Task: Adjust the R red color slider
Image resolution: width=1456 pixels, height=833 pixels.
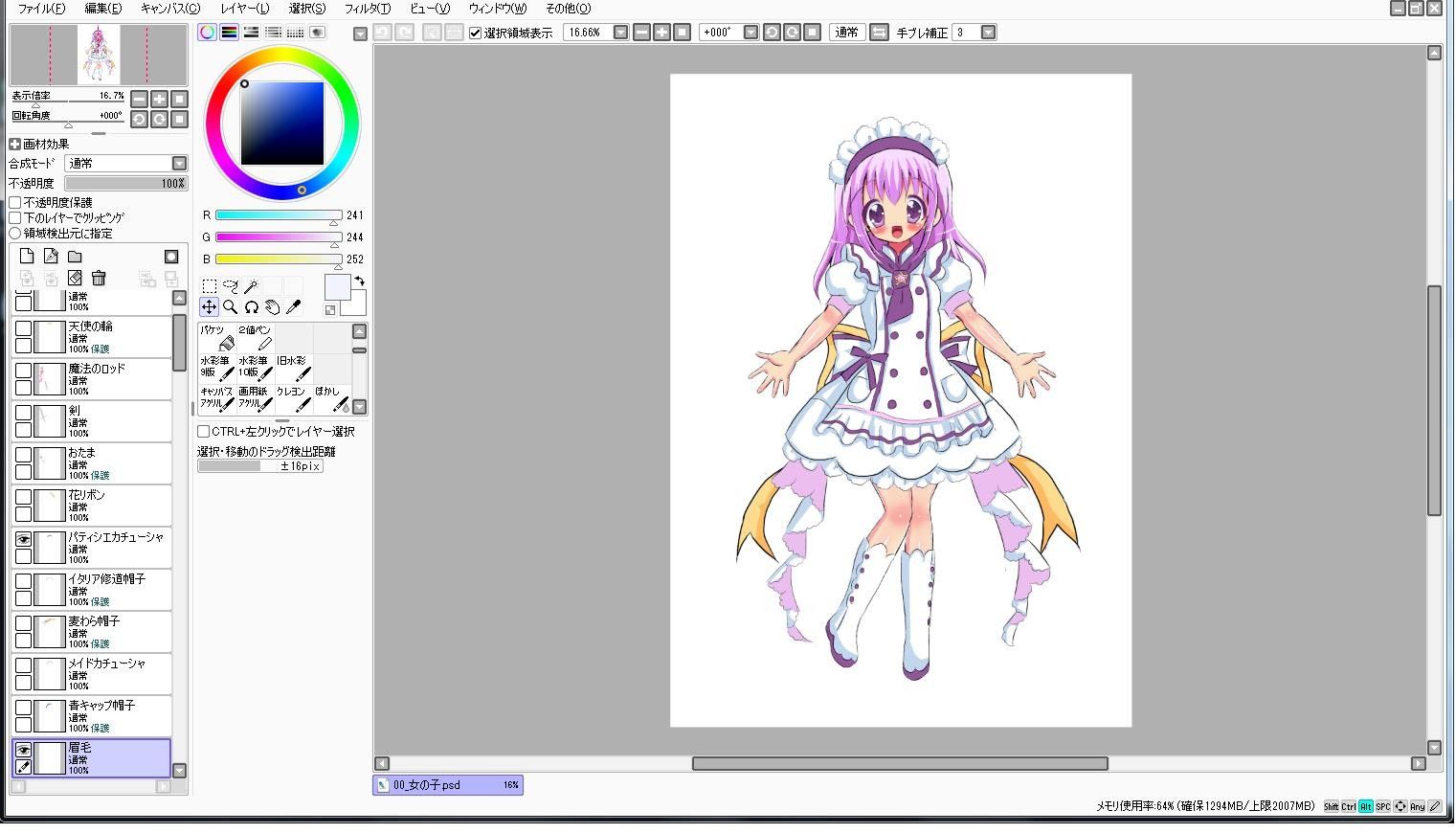Action: pos(279,215)
